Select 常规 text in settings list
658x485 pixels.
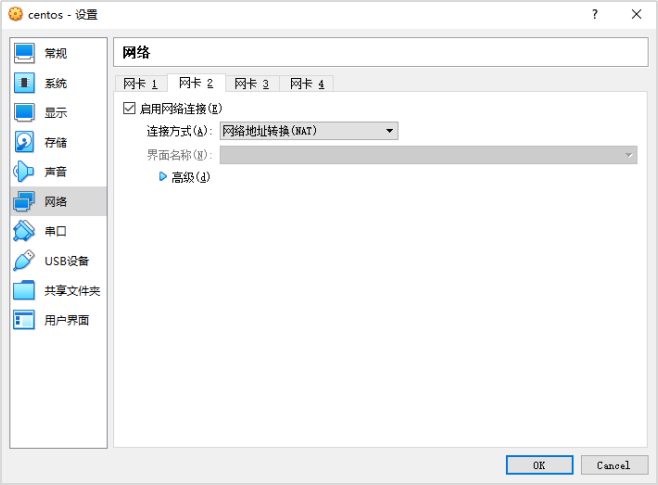point(56,53)
